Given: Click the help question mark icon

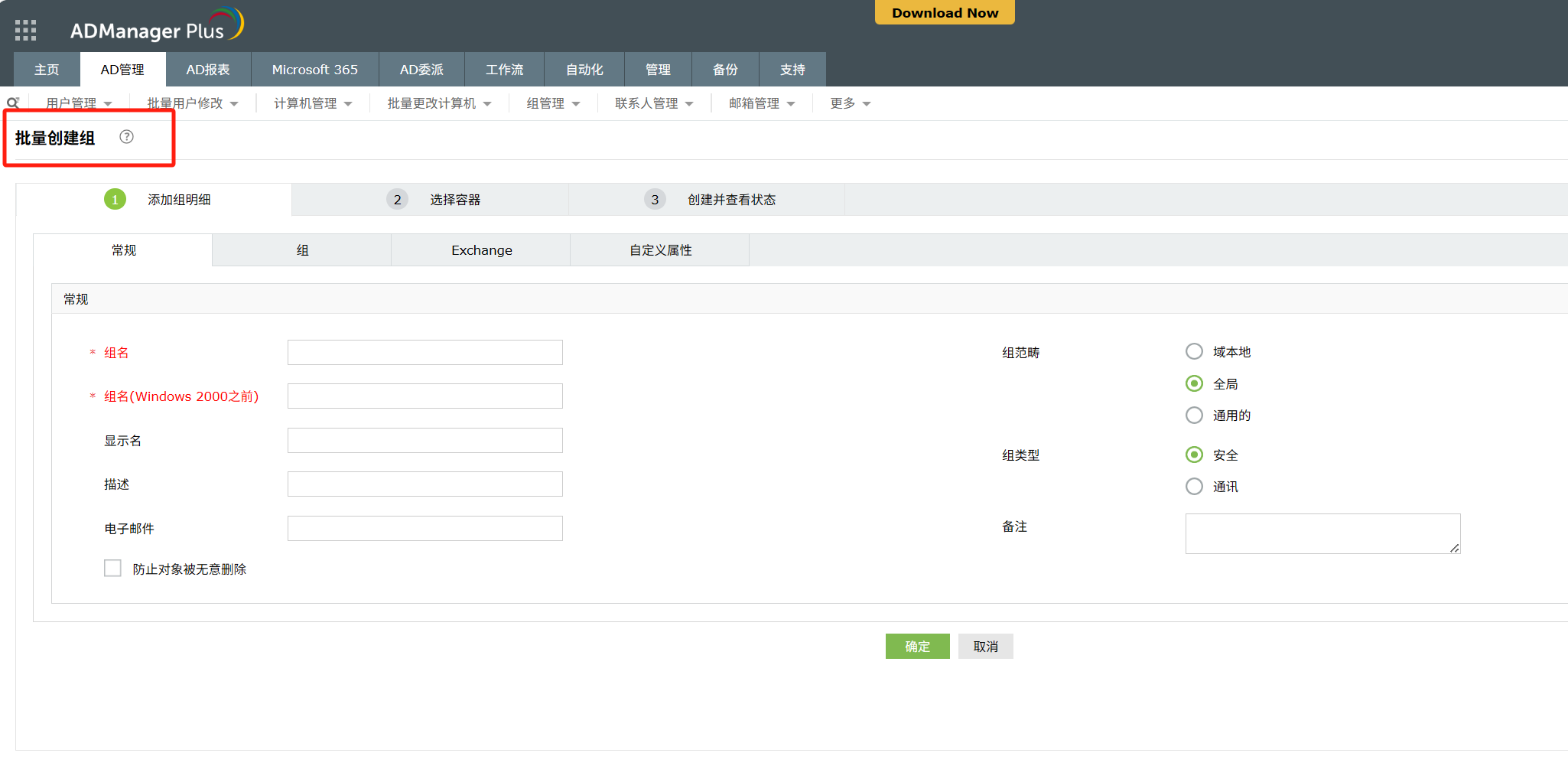Looking at the screenshot, I should [x=127, y=137].
